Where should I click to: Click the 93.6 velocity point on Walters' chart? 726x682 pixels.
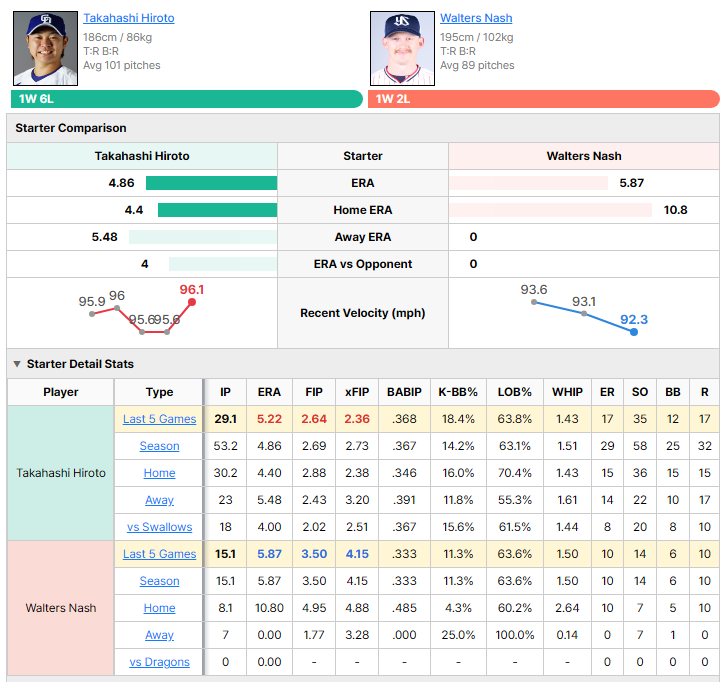click(x=534, y=302)
